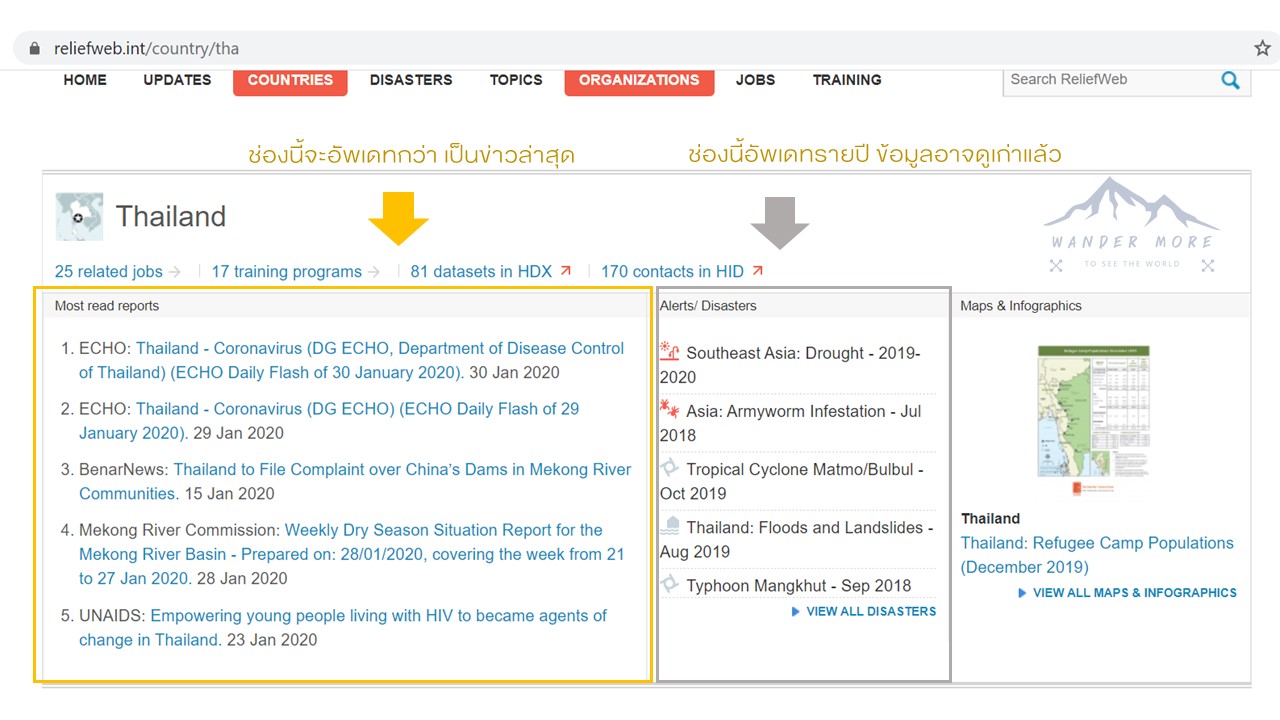Open the UNAIDS HIV young people report

(x=378, y=616)
